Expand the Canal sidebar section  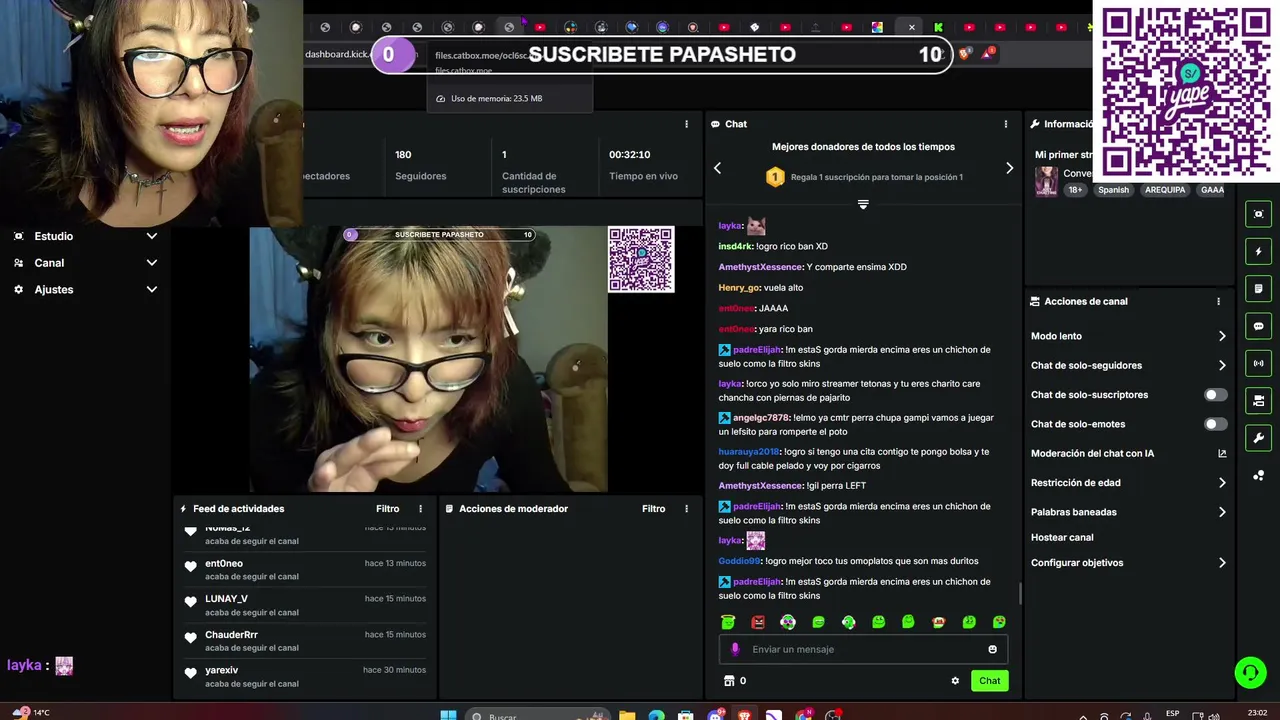(x=83, y=263)
